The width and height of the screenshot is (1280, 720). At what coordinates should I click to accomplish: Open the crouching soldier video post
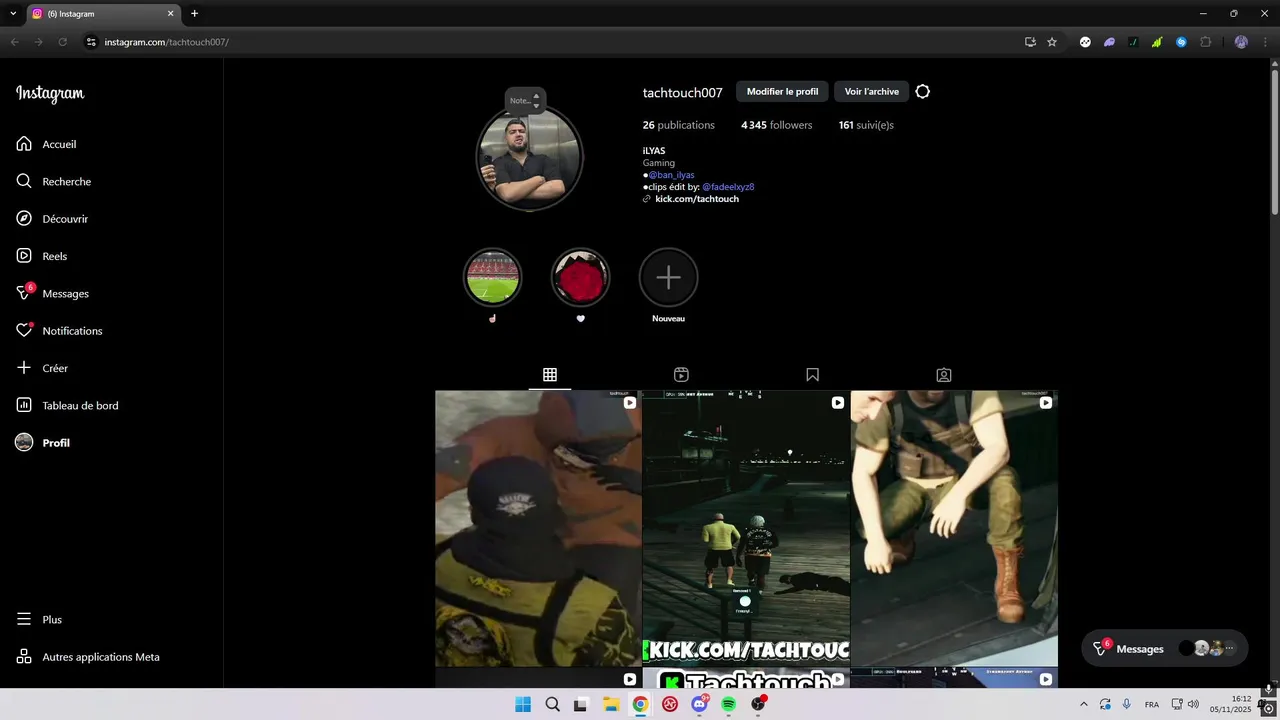(954, 528)
